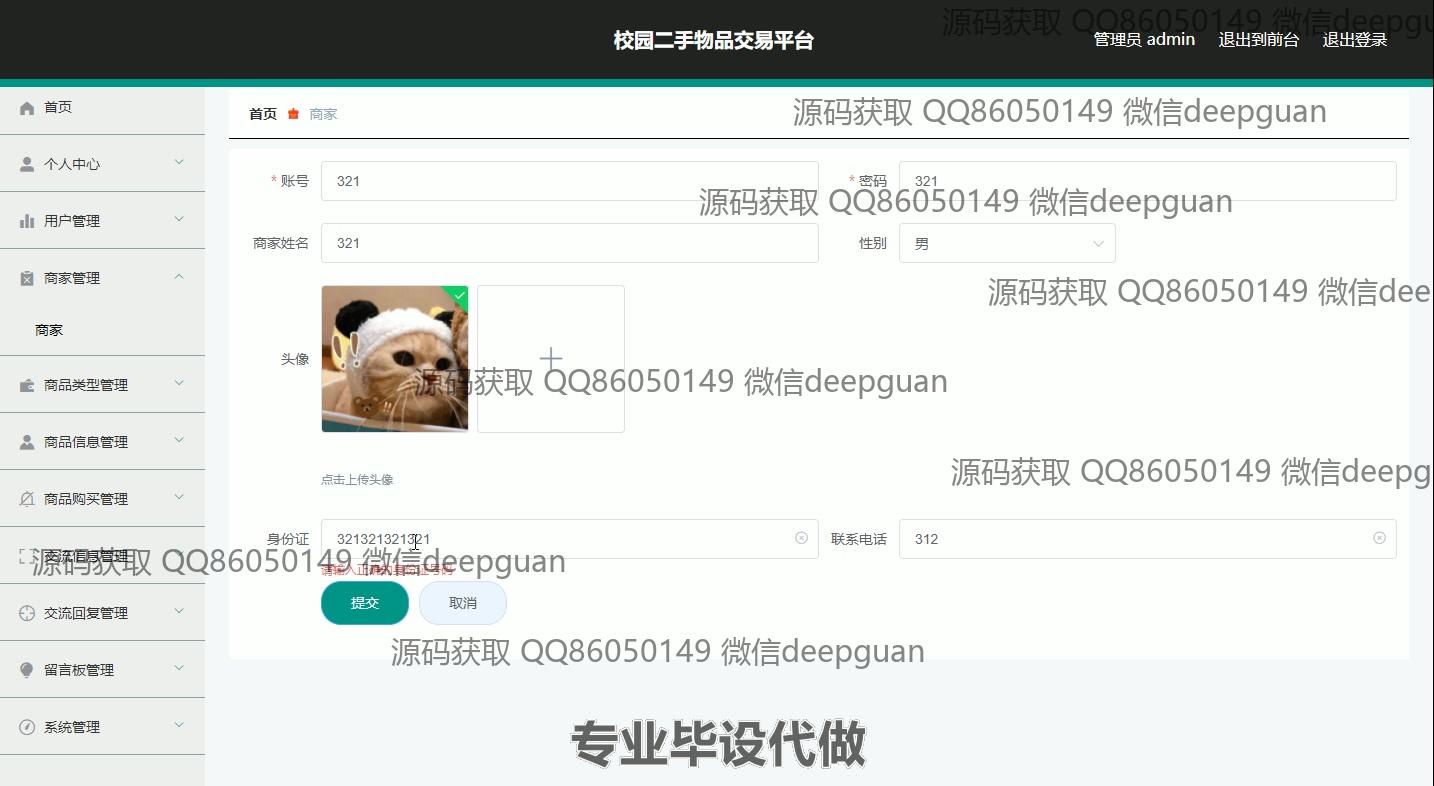Click the 提交 submit button
Screen dimensions: 1434x786
click(x=365, y=603)
